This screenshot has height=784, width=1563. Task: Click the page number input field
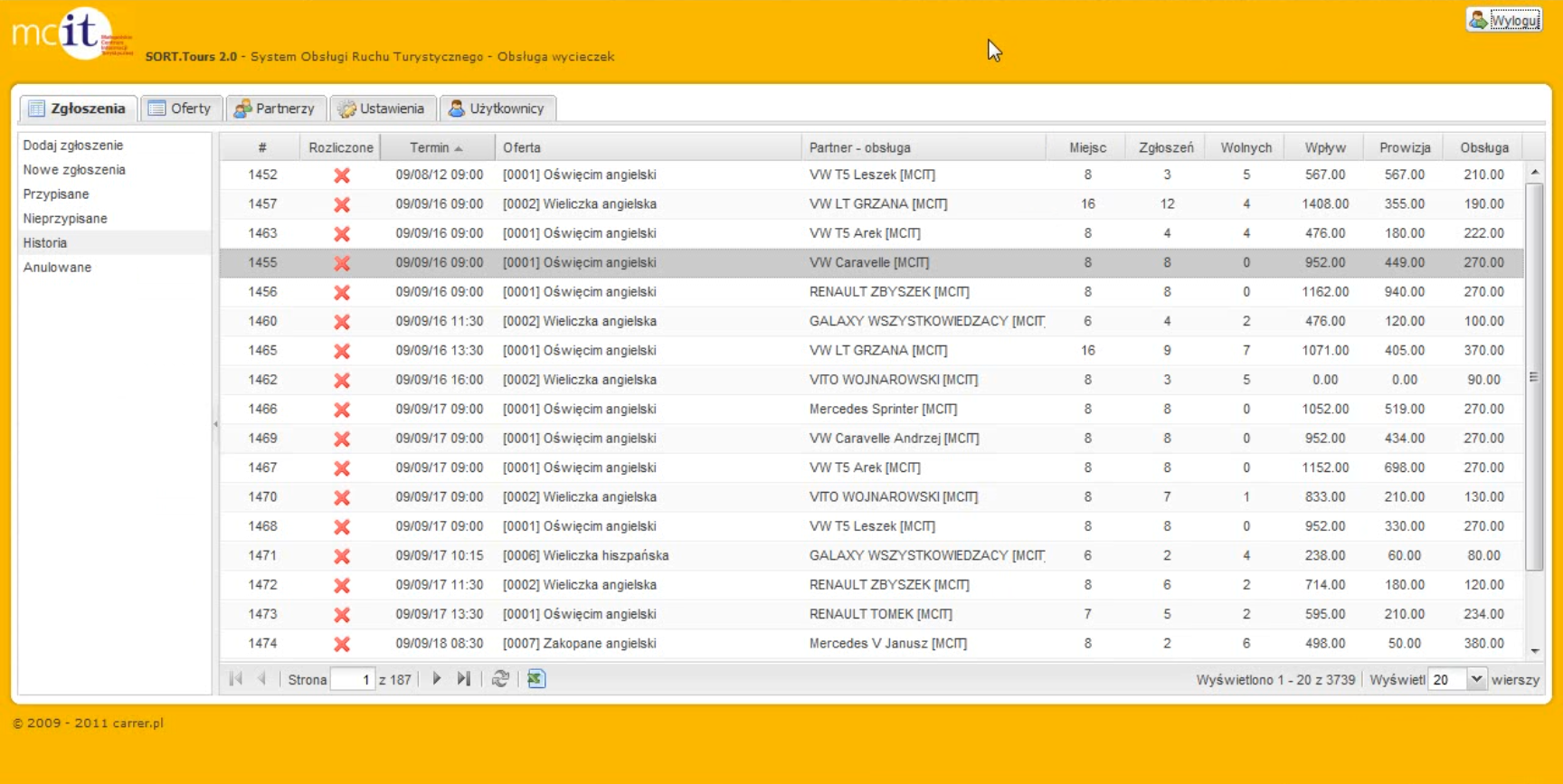coord(353,679)
